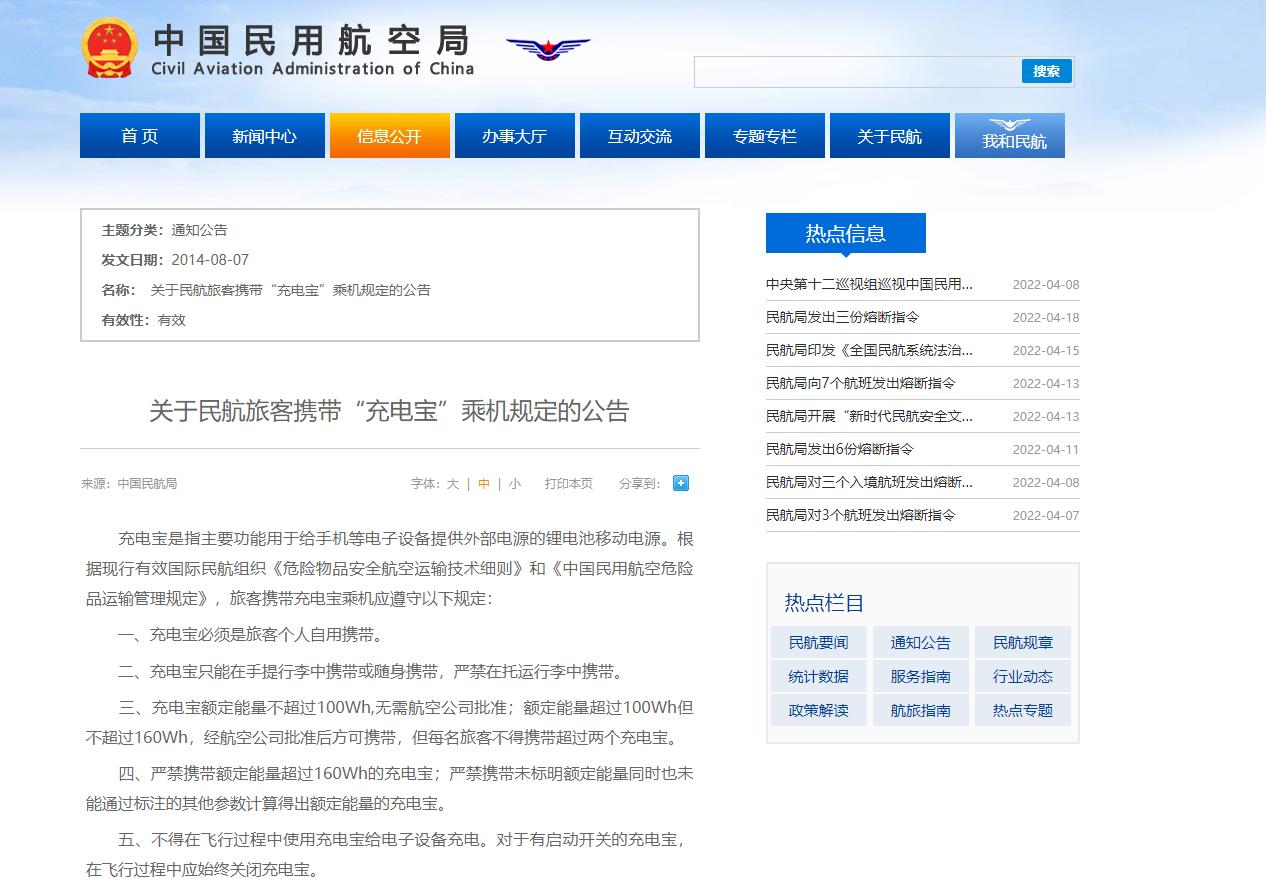Viewport: 1266px width, 885px height.
Task: Open the 热点专题 hot column
Action: pos(1022,710)
